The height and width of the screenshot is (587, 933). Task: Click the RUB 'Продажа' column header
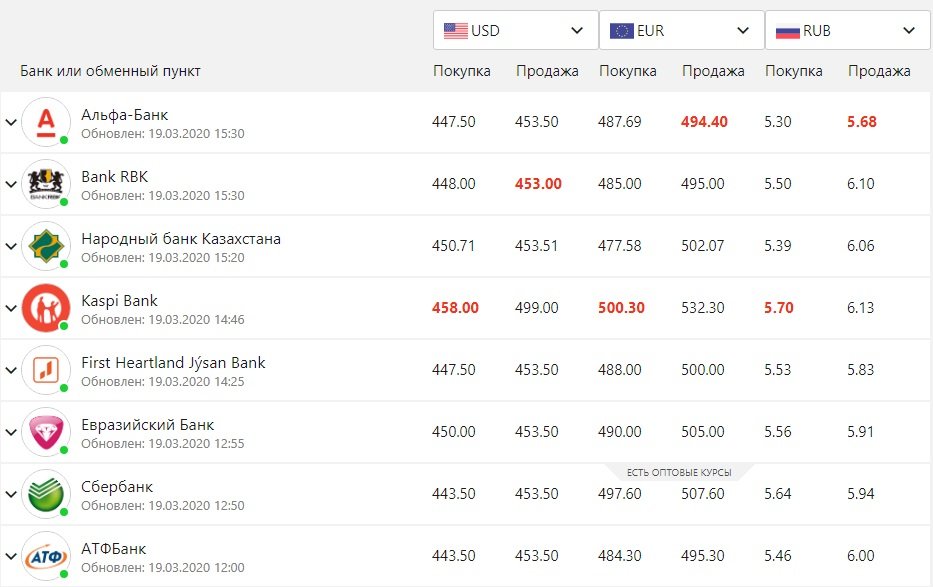pos(879,71)
